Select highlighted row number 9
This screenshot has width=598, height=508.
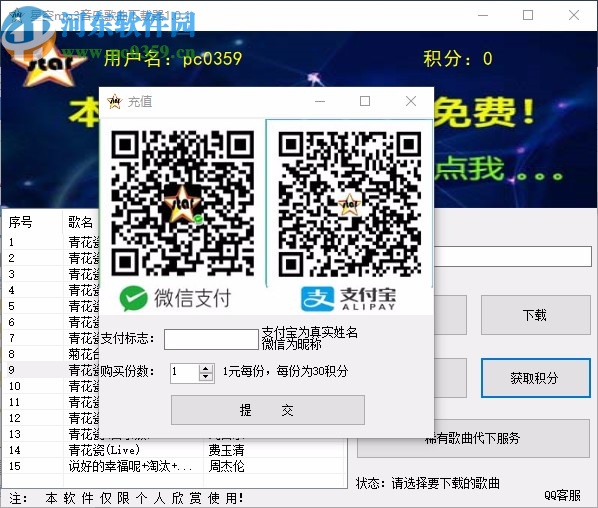click(51, 370)
